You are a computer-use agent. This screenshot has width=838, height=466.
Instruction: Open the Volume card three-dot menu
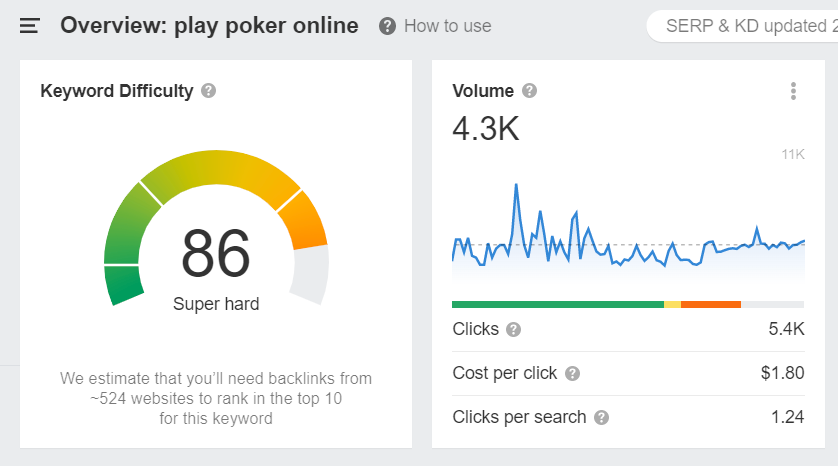pyautogui.click(x=793, y=91)
